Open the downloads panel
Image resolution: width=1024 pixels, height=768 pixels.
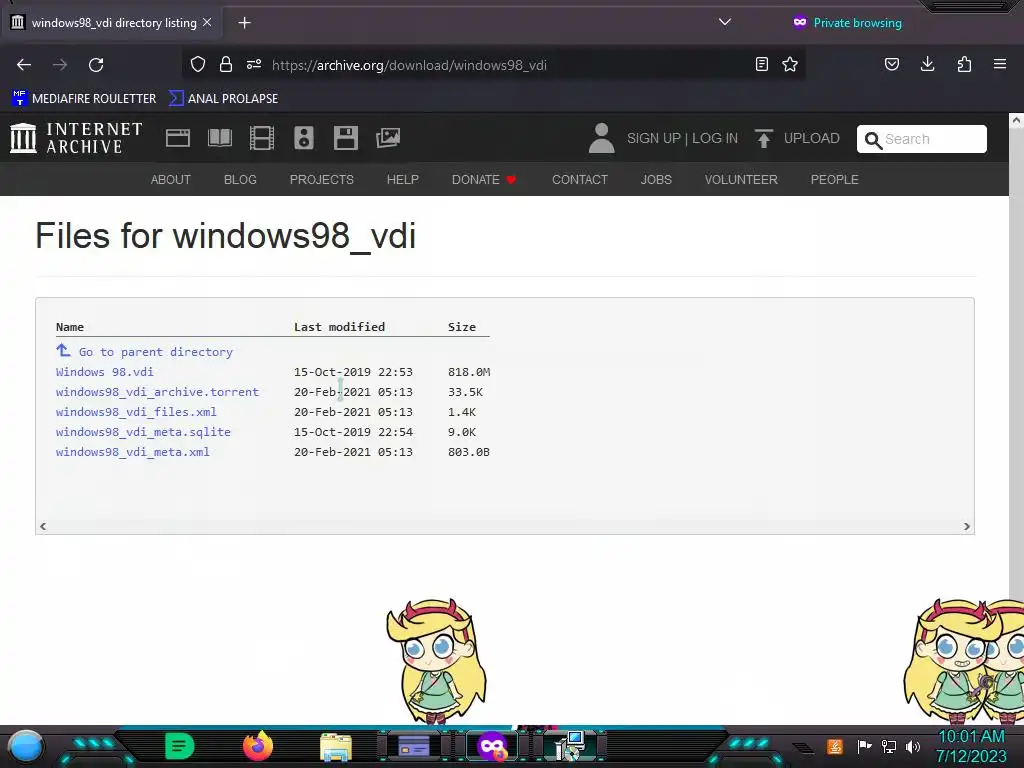[x=927, y=64]
